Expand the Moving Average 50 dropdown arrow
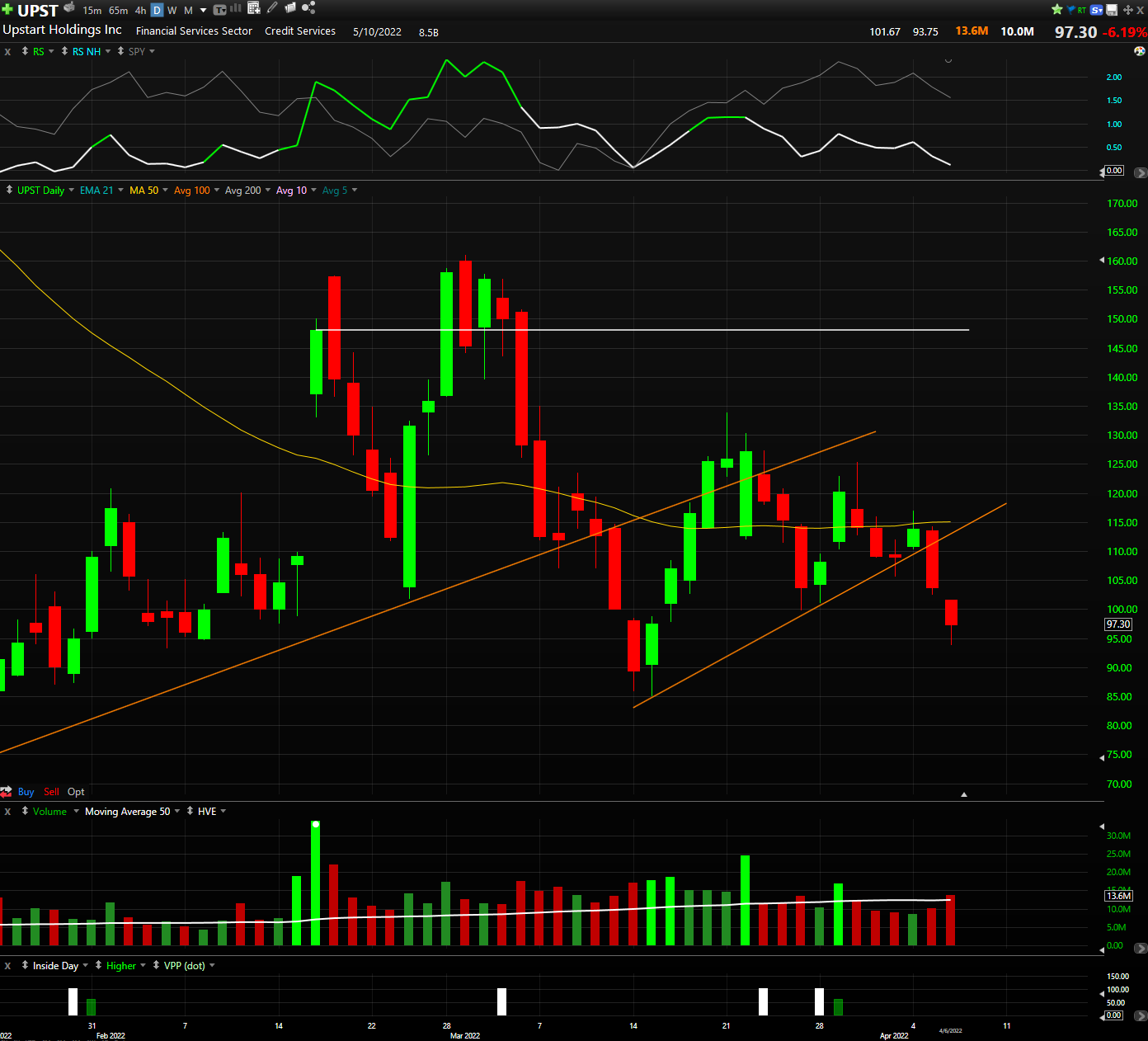This screenshot has height=1041, width=1148. 177,811
